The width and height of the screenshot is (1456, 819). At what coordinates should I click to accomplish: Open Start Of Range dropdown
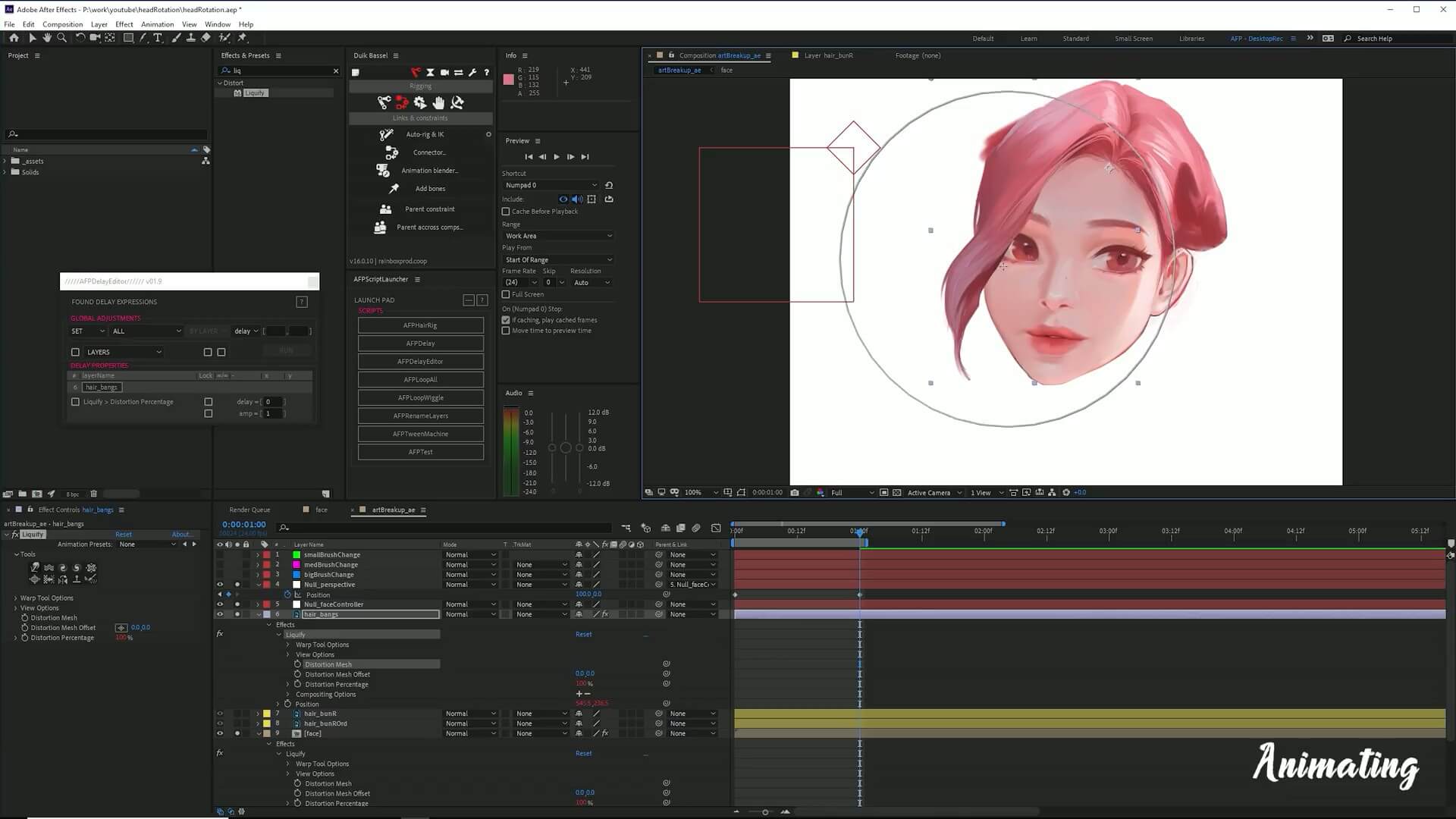pos(558,260)
